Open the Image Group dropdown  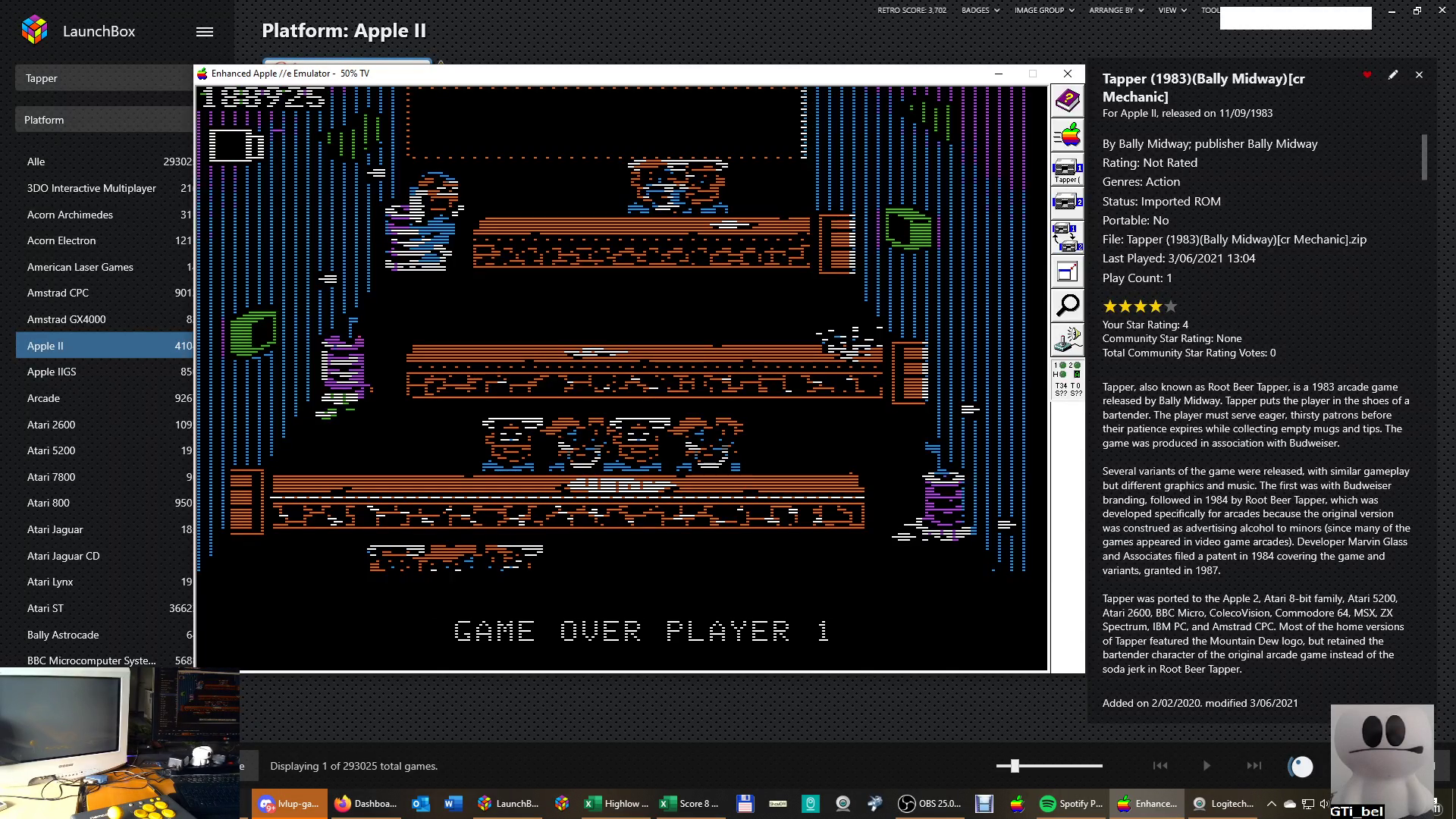click(1044, 11)
